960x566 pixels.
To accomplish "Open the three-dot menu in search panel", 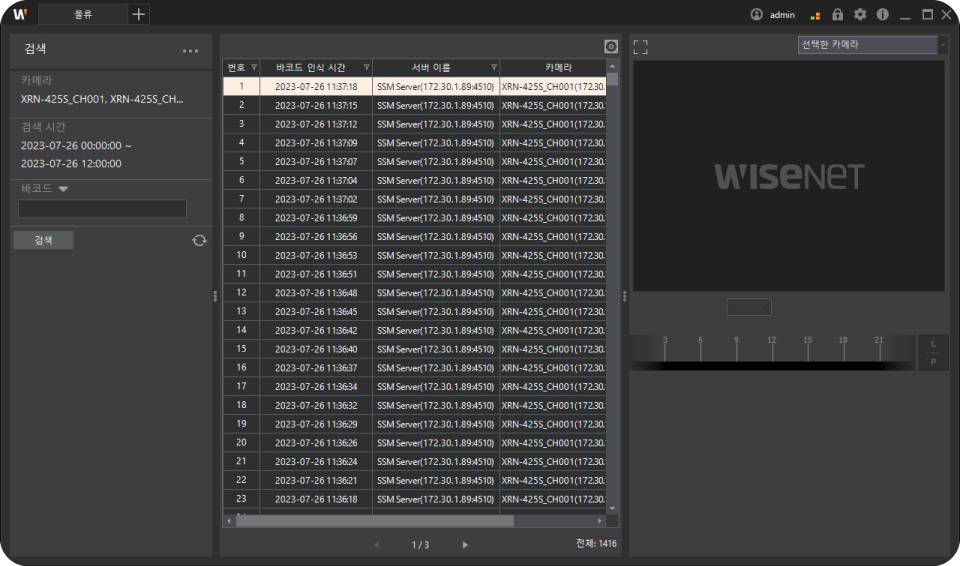I will [190, 50].
